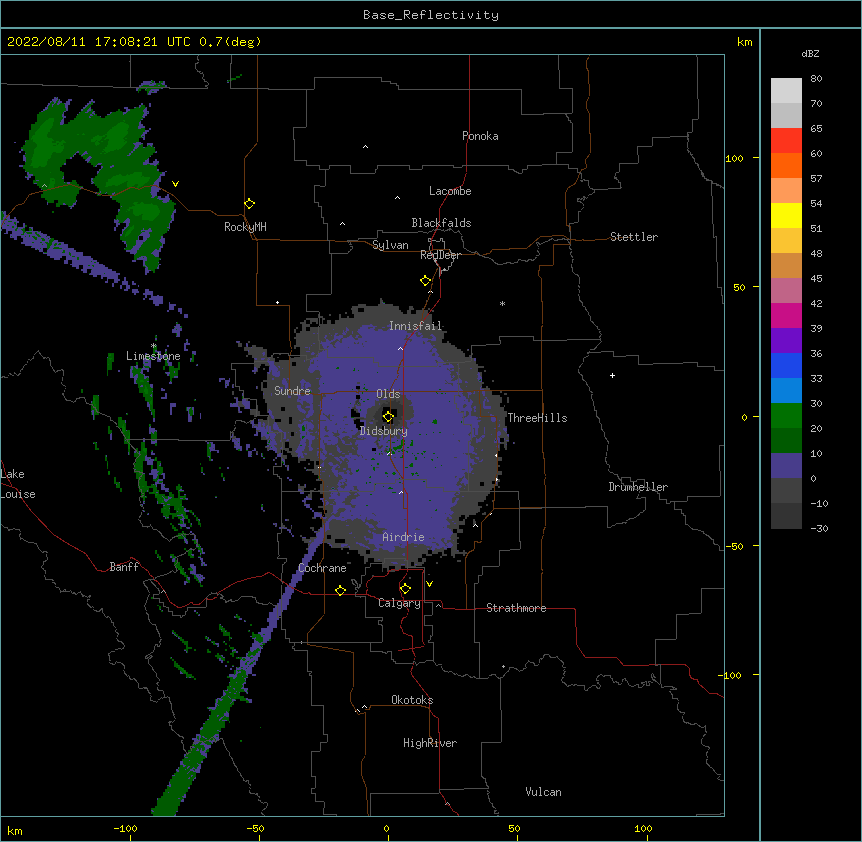Click the Calgary city label
This screenshot has height=842, width=862.
point(399,603)
